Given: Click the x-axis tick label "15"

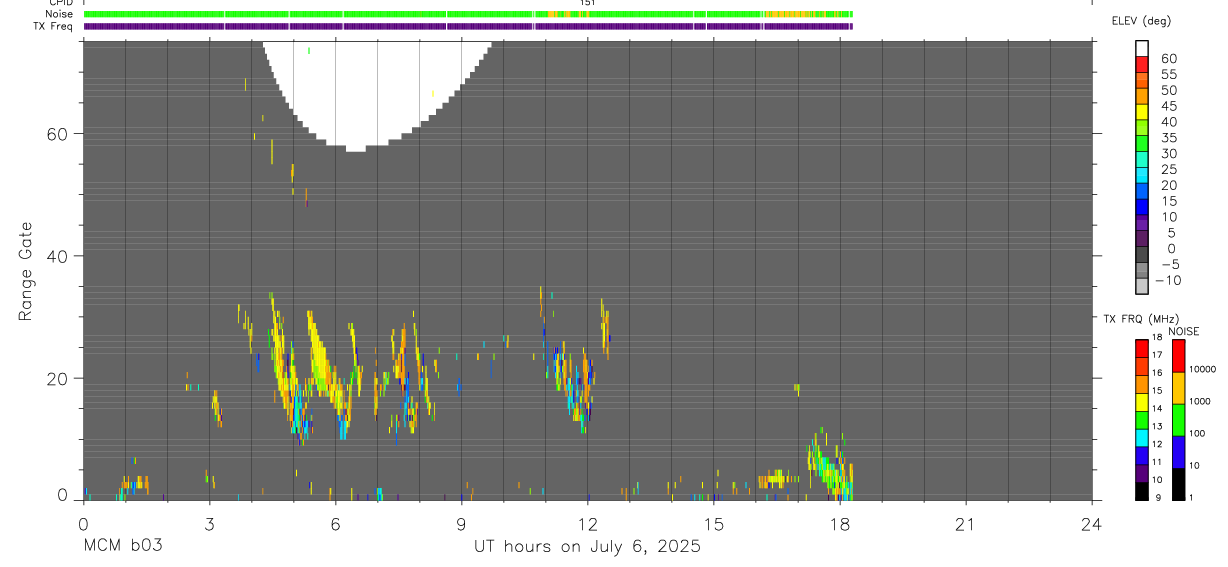Looking at the screenshot, I should 714,524.
